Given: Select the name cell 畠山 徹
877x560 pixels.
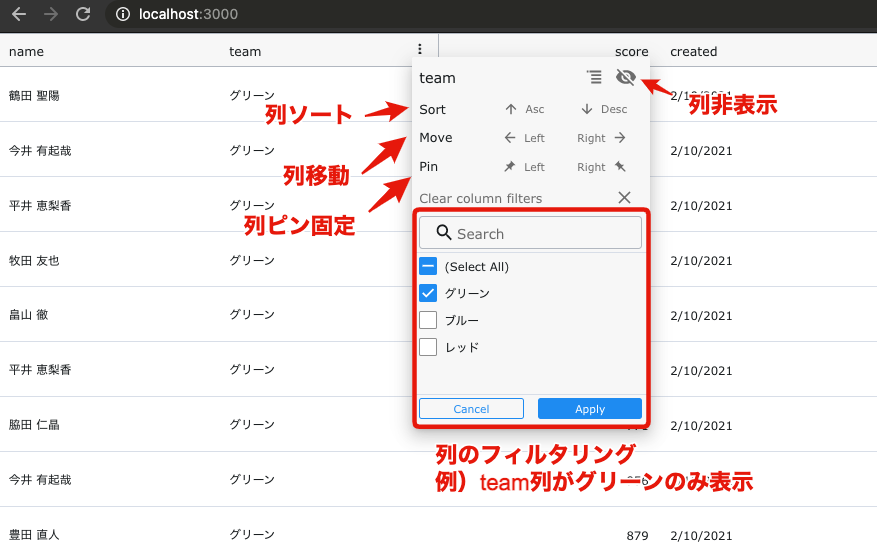Looking at the screenshot, I should click(x=29, y=315).
